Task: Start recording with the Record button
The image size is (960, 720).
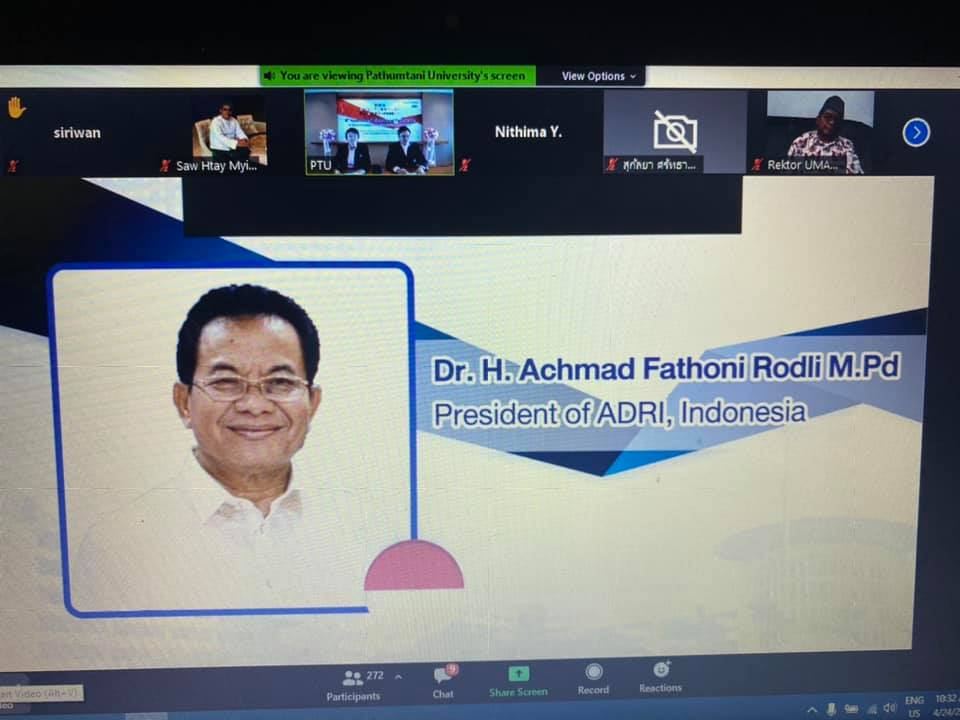Action: (x=593, y=675)
